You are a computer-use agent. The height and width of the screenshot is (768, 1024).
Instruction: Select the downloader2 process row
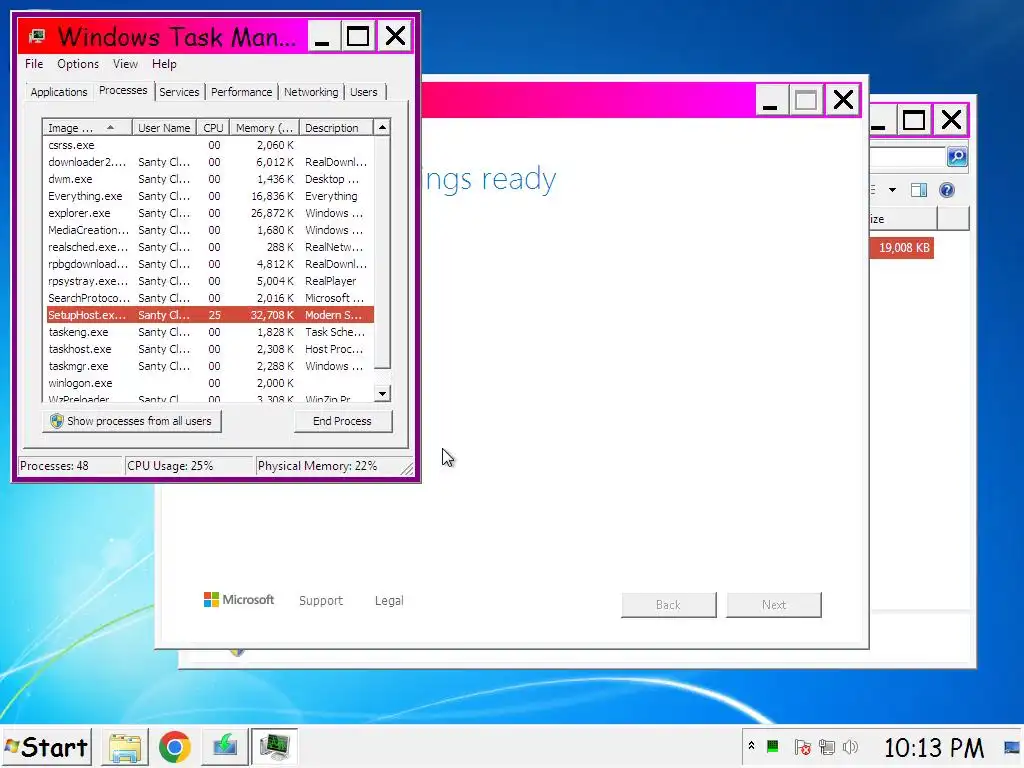click(x=209, y=162)
